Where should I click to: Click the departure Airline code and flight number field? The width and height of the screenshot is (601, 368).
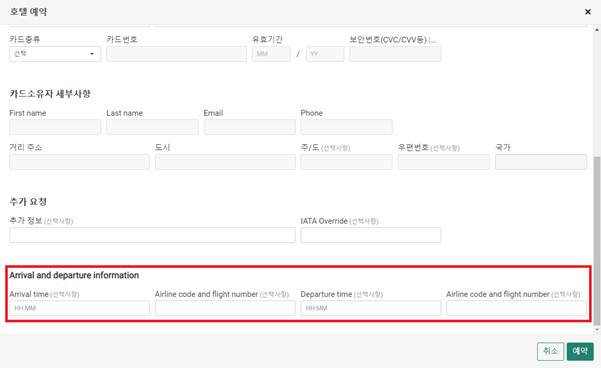[516, 308]
